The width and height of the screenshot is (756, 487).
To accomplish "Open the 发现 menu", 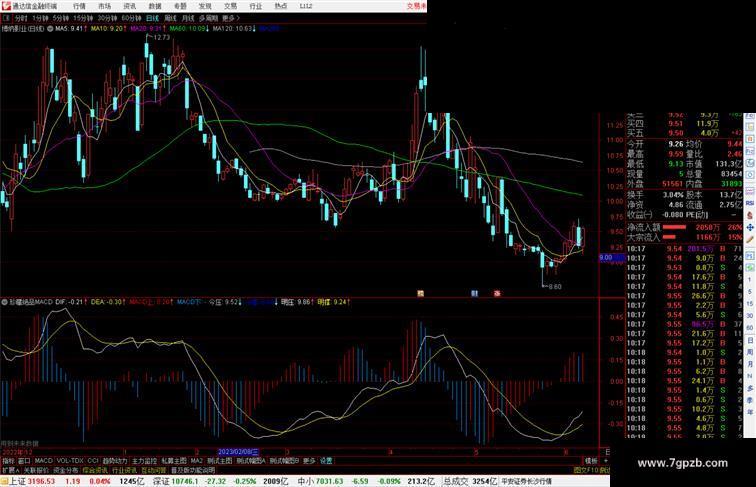I will click(205, 6).
